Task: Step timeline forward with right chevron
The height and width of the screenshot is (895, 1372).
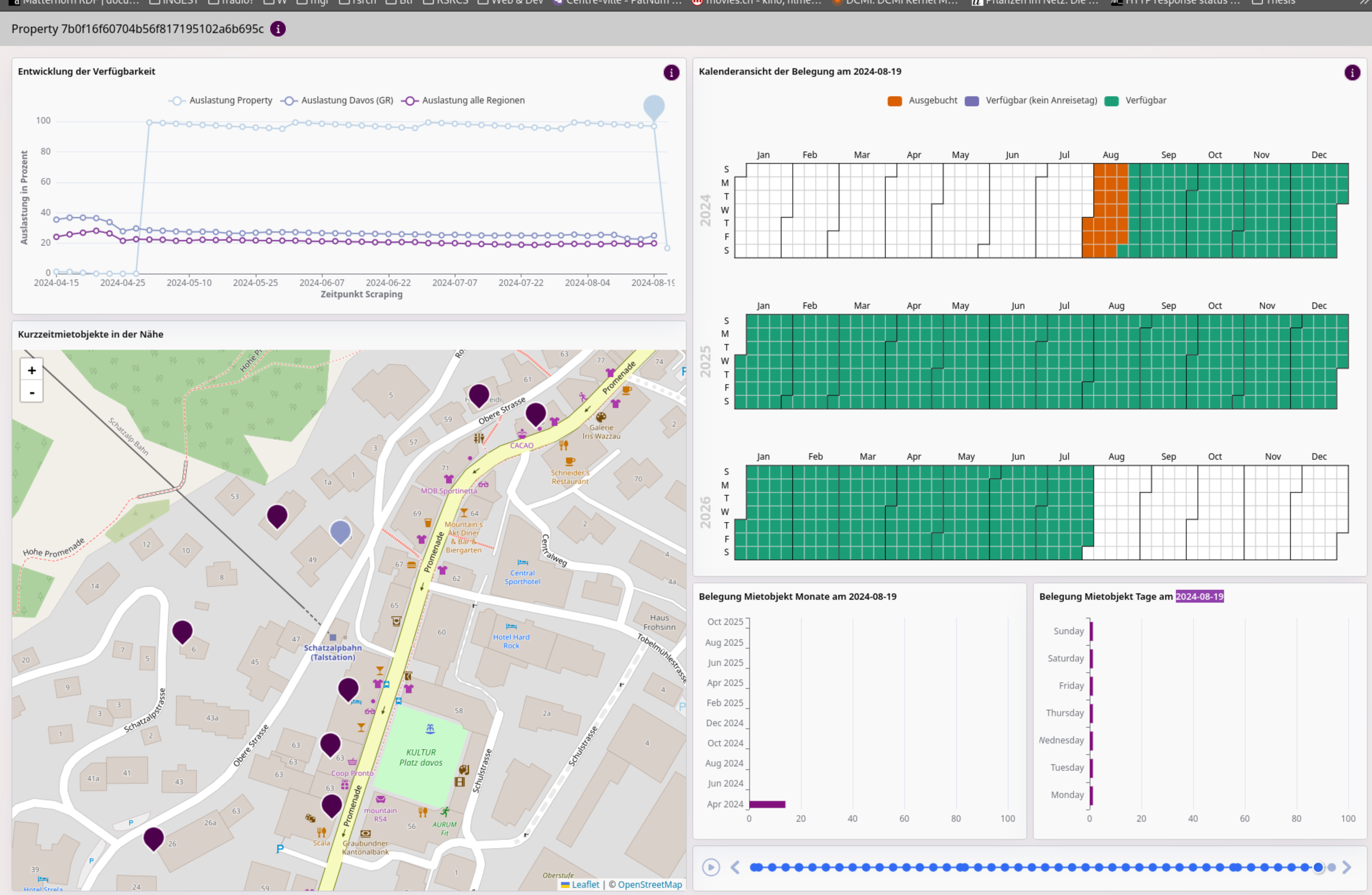Action: (1346, 867)
